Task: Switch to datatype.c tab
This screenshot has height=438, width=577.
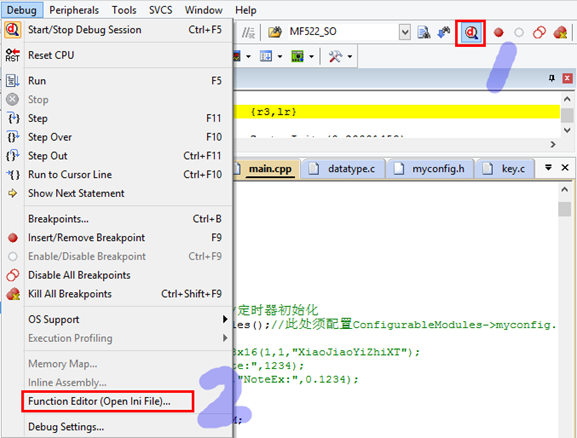Action: click(343, 169)
